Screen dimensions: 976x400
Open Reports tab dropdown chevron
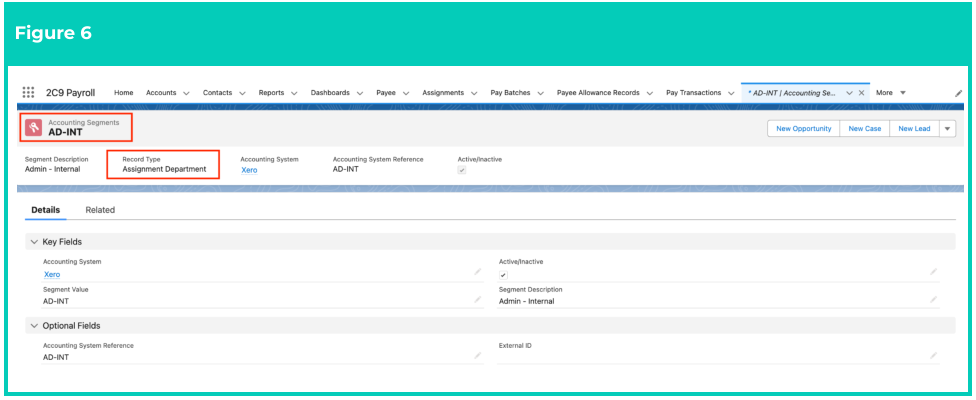294,93
